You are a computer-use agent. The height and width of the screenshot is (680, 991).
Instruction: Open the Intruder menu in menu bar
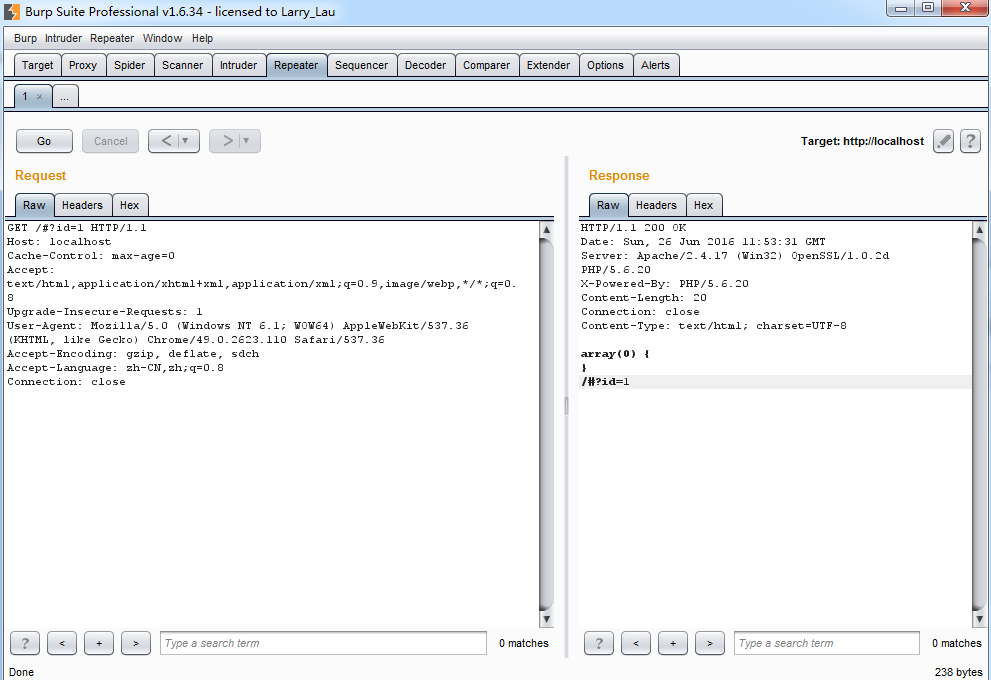pyautogui.click(x=63, y=38)
